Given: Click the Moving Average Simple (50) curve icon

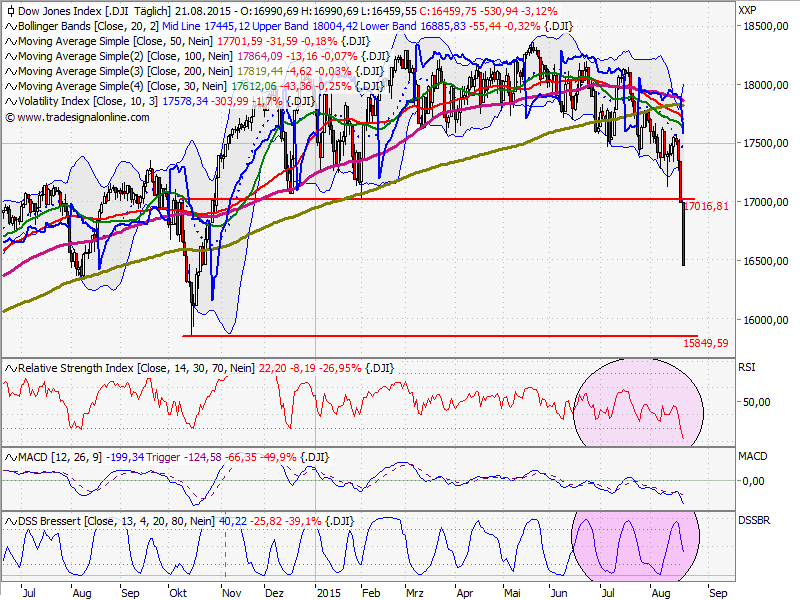Looking at the screenshot, I should (10, 42).
